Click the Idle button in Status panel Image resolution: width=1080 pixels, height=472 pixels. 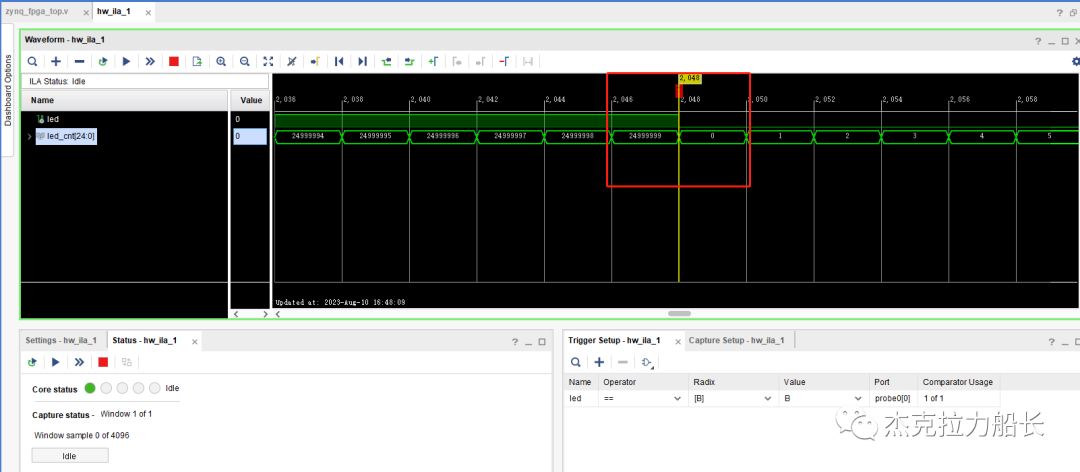point(70,455)
